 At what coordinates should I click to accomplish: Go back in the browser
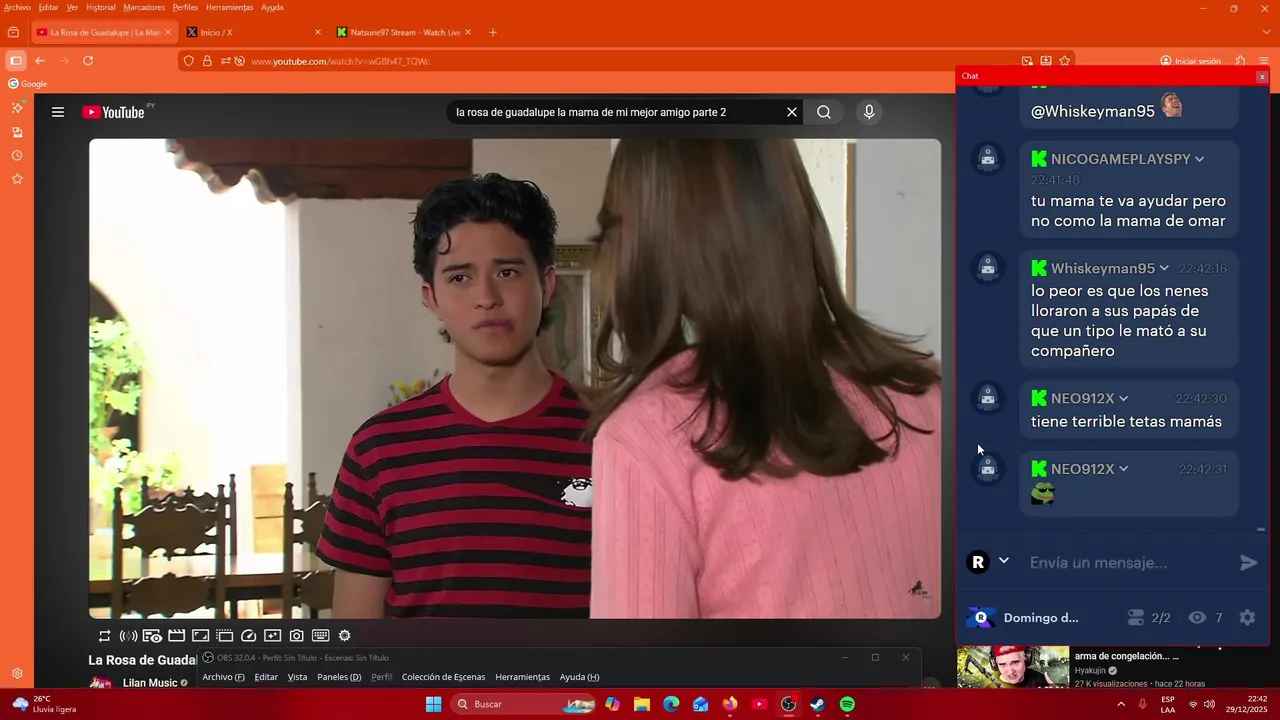(x=40, y=61)
